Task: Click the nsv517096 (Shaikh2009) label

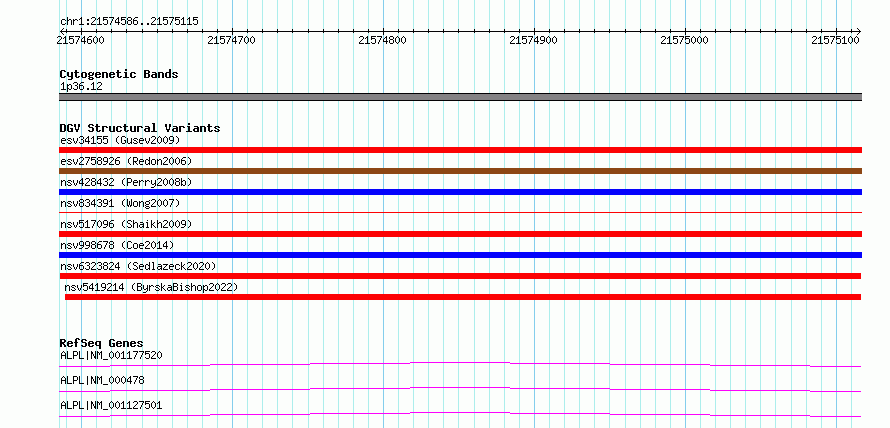Action: (126, 224)
